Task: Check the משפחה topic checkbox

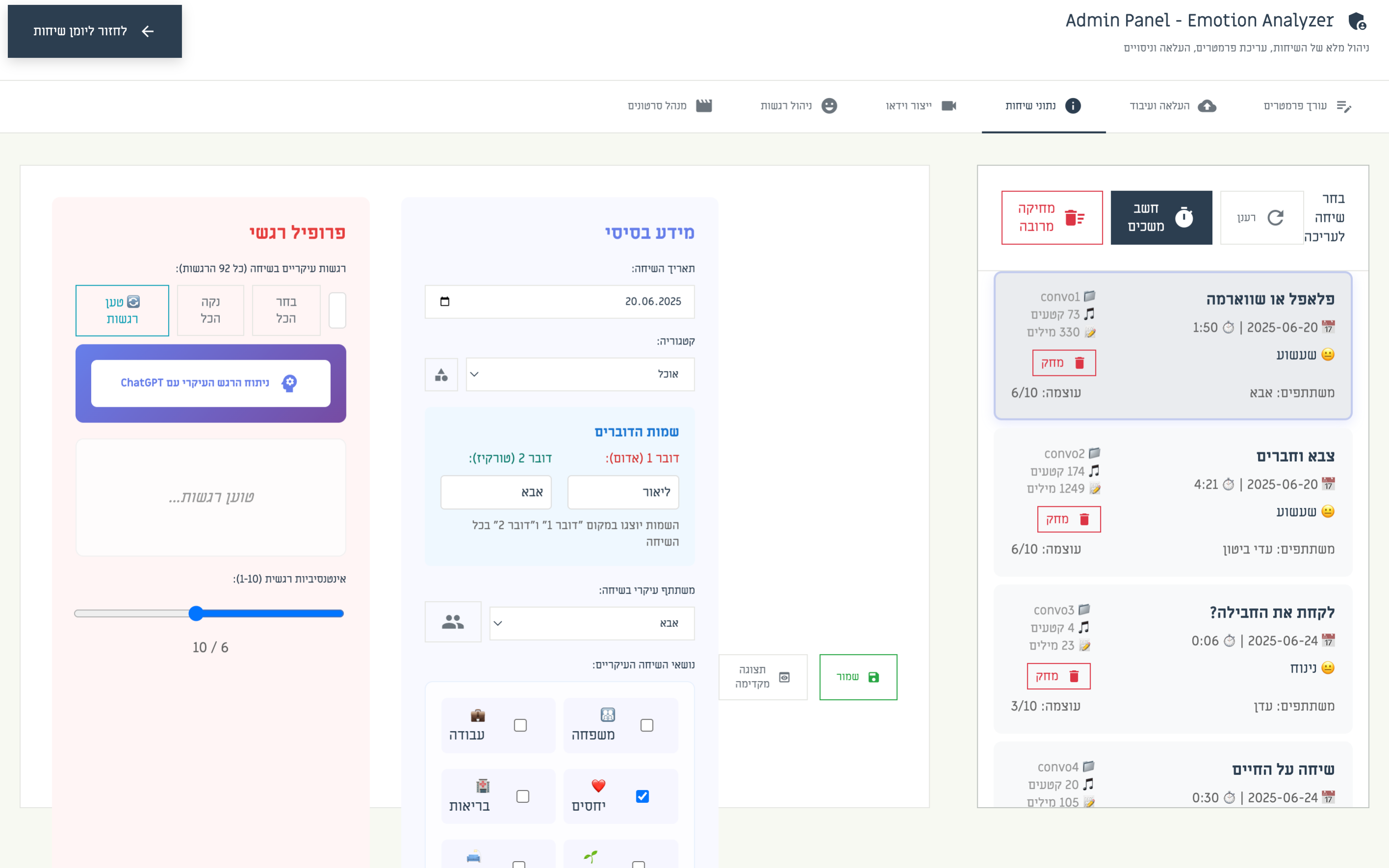Action: tap(647, 726)
